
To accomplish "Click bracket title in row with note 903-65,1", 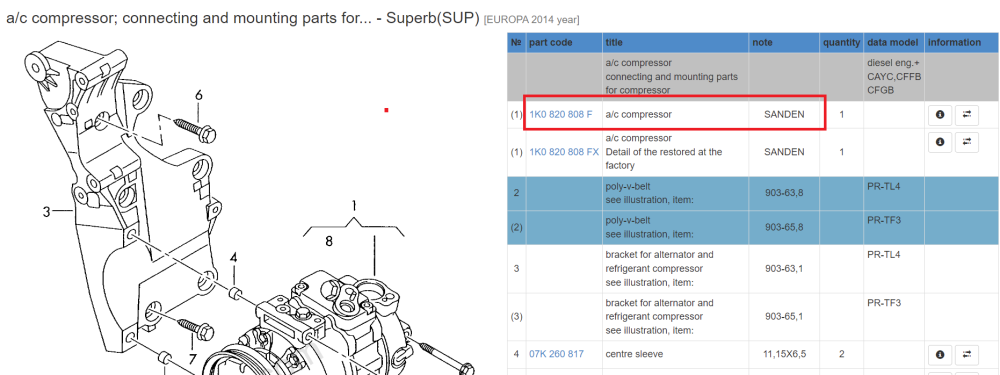I will (x=659, y=316).
